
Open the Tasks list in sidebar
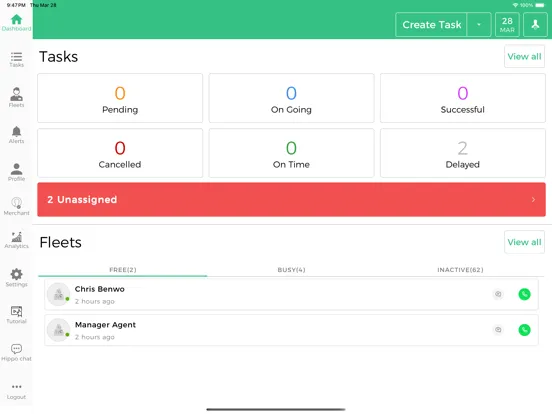pyautogui.click(x=16, y=59)
